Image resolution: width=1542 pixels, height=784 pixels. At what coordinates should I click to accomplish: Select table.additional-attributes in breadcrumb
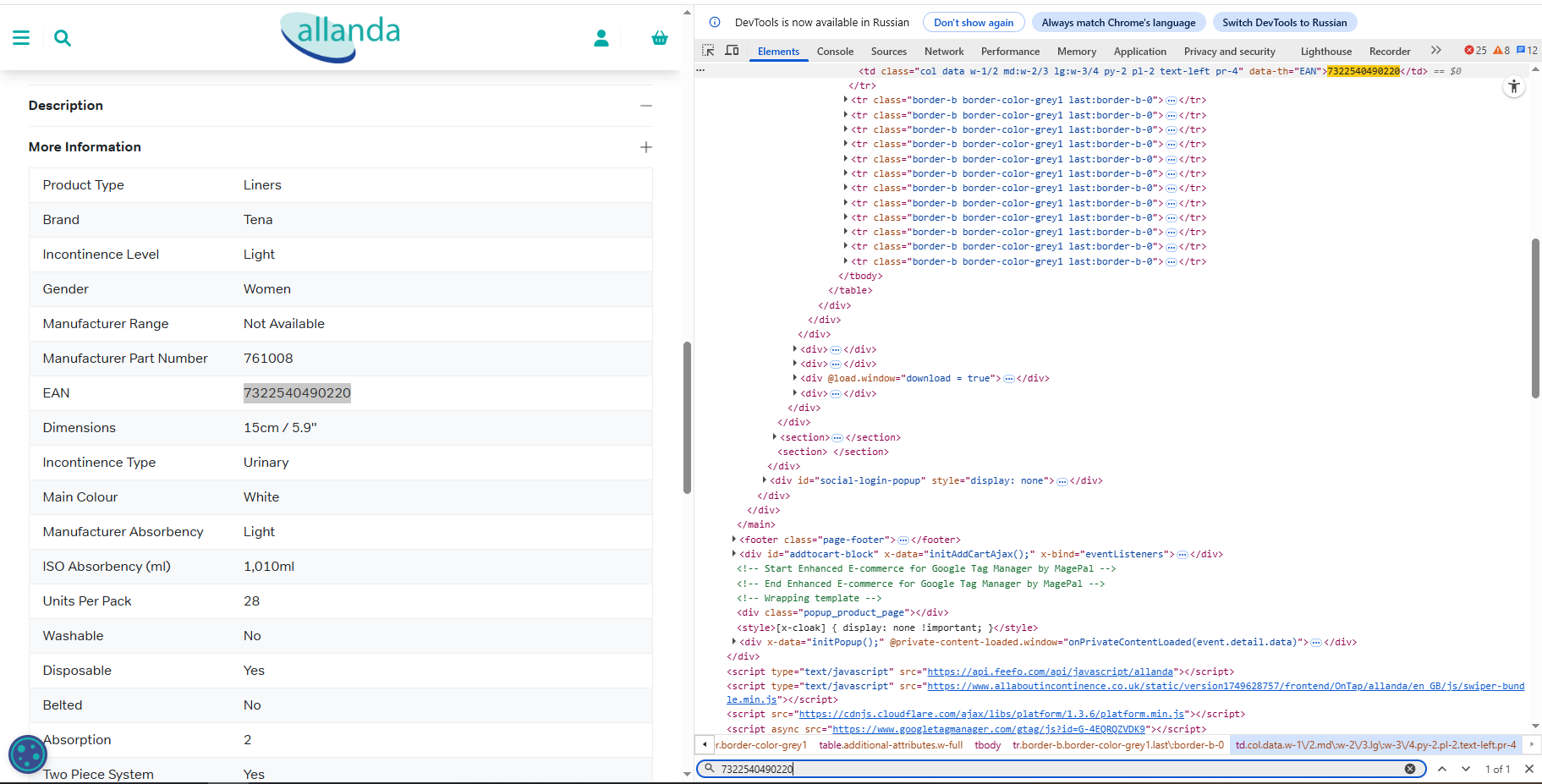[891, 745]
